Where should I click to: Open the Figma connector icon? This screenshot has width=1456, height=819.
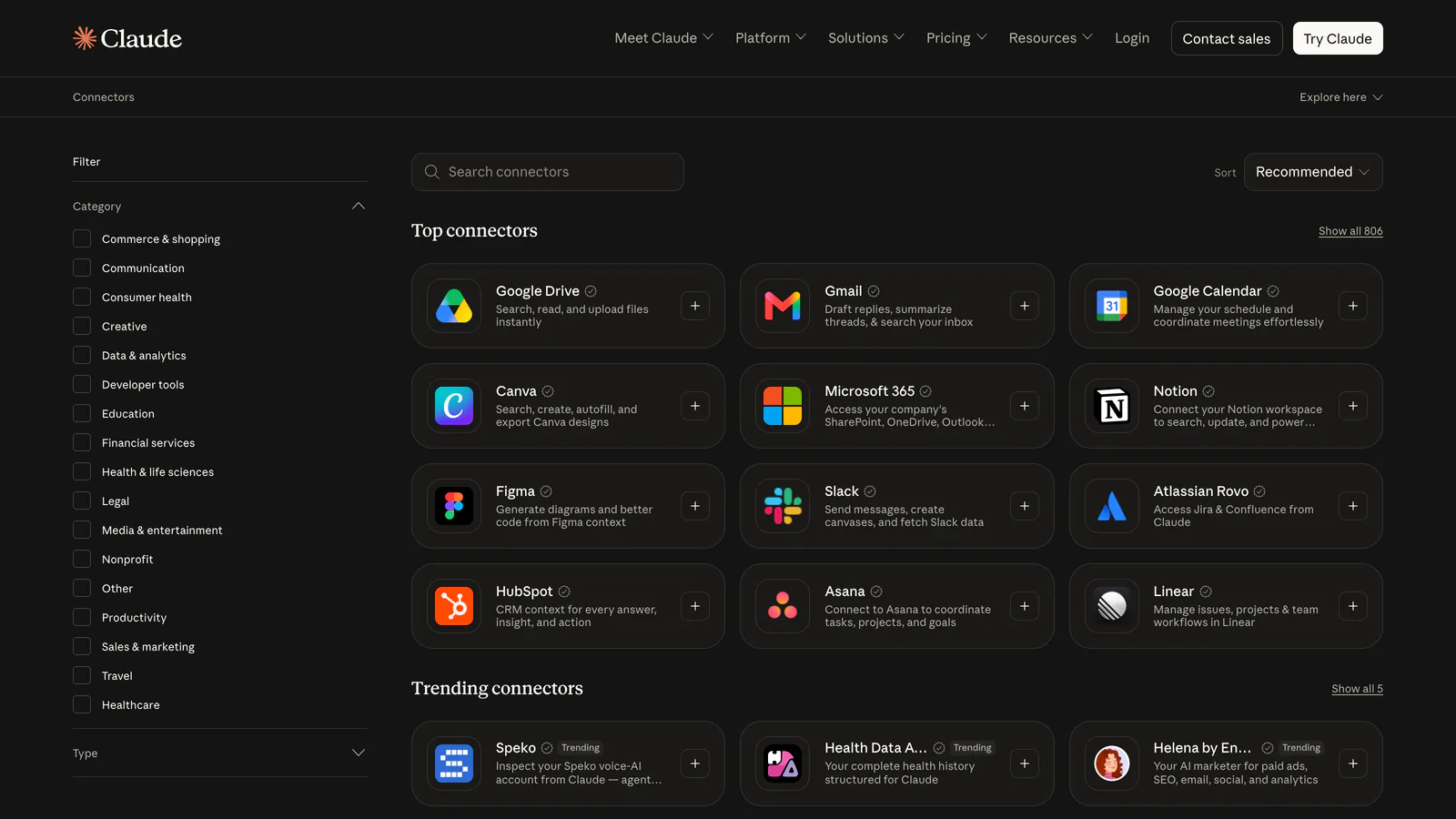454,506
